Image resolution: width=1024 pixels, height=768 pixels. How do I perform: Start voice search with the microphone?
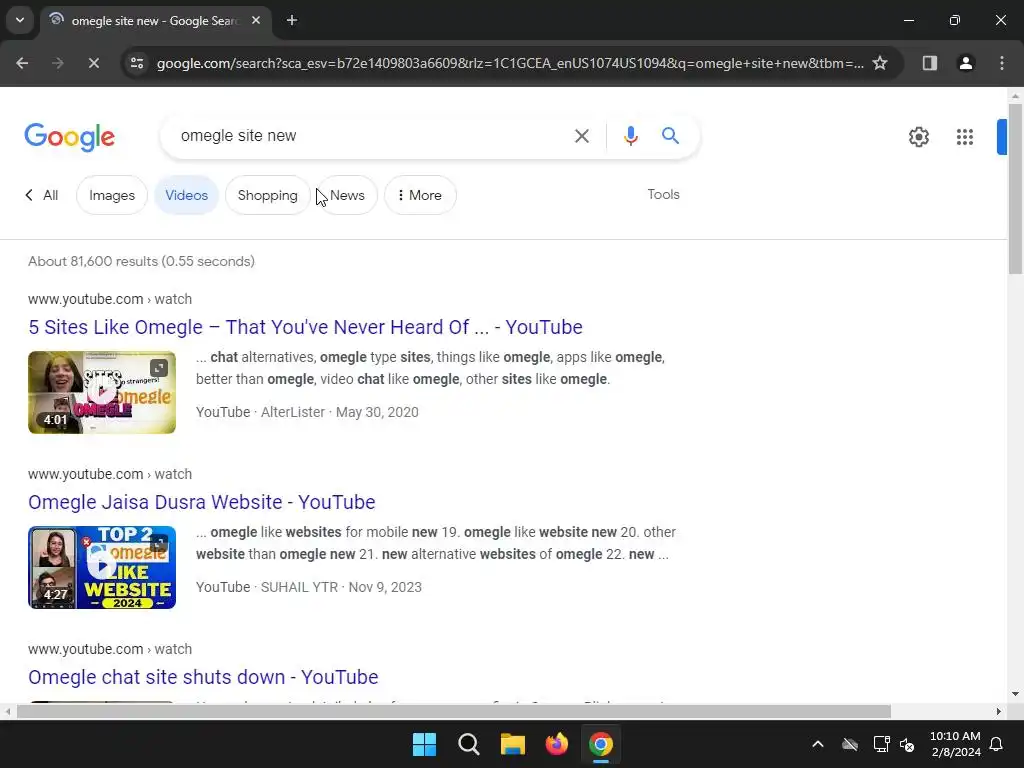[630, 136]
